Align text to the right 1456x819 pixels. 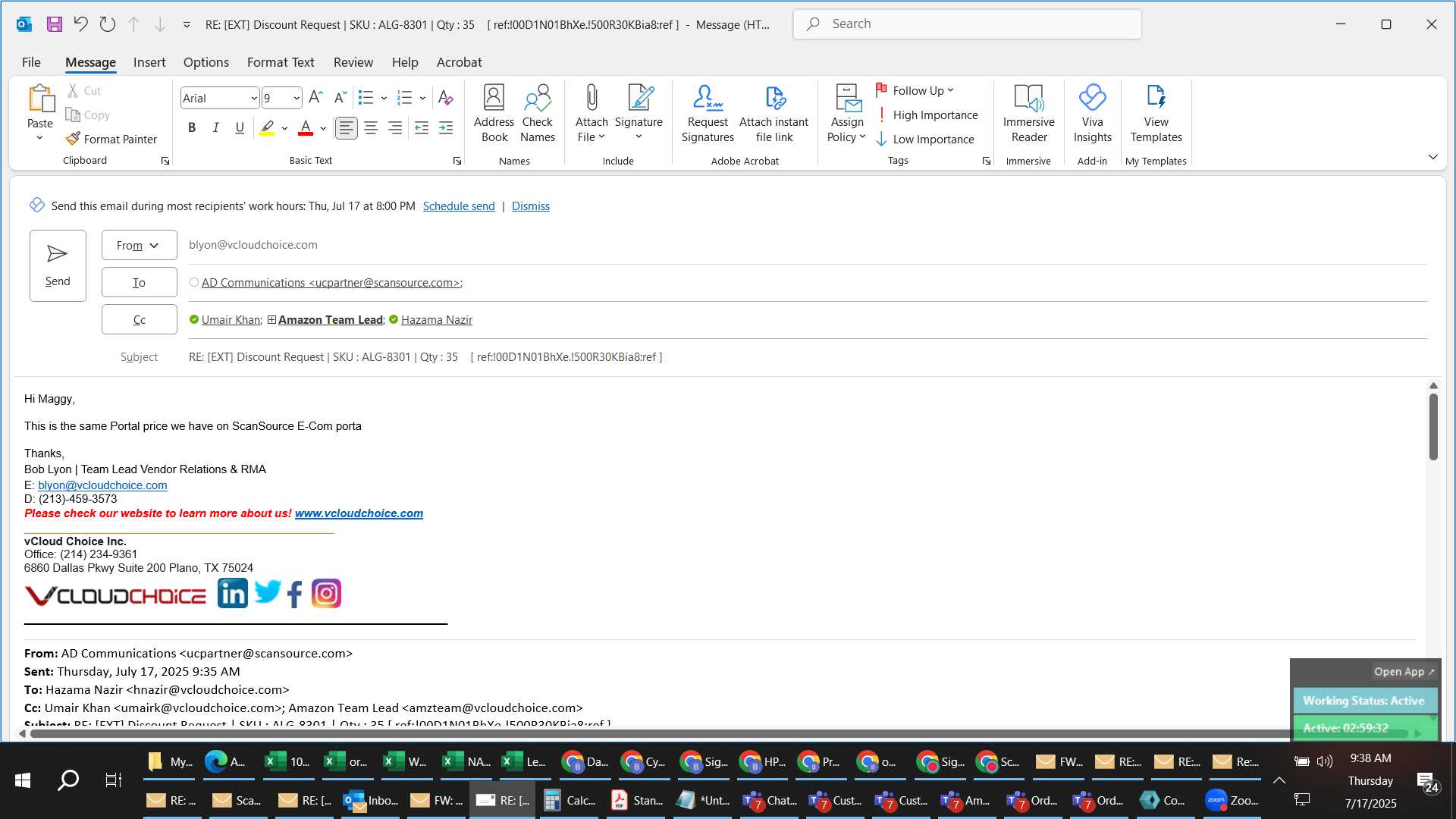click(395, 128)
